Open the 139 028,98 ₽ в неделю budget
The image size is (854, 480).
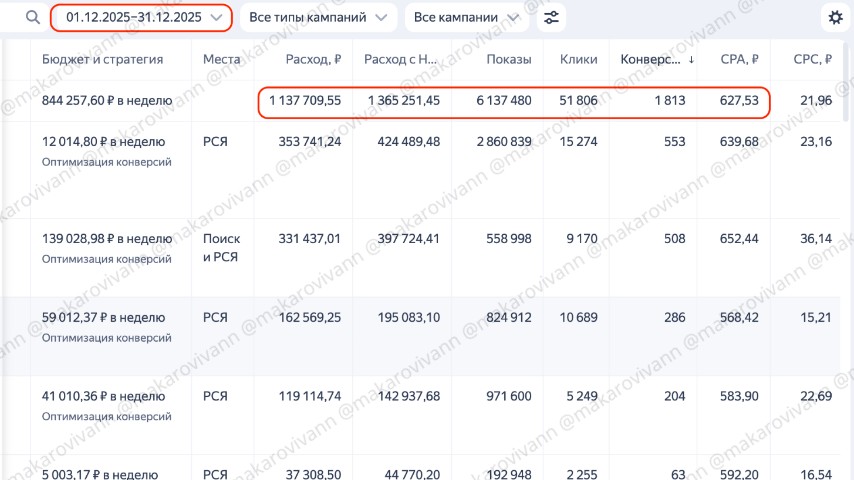107,238
